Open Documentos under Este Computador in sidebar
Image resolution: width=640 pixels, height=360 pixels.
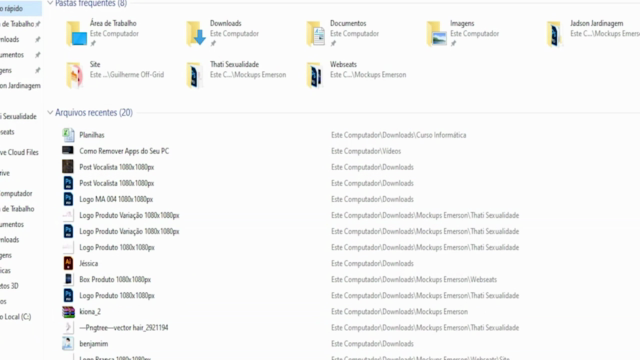(x=12, y=224)
